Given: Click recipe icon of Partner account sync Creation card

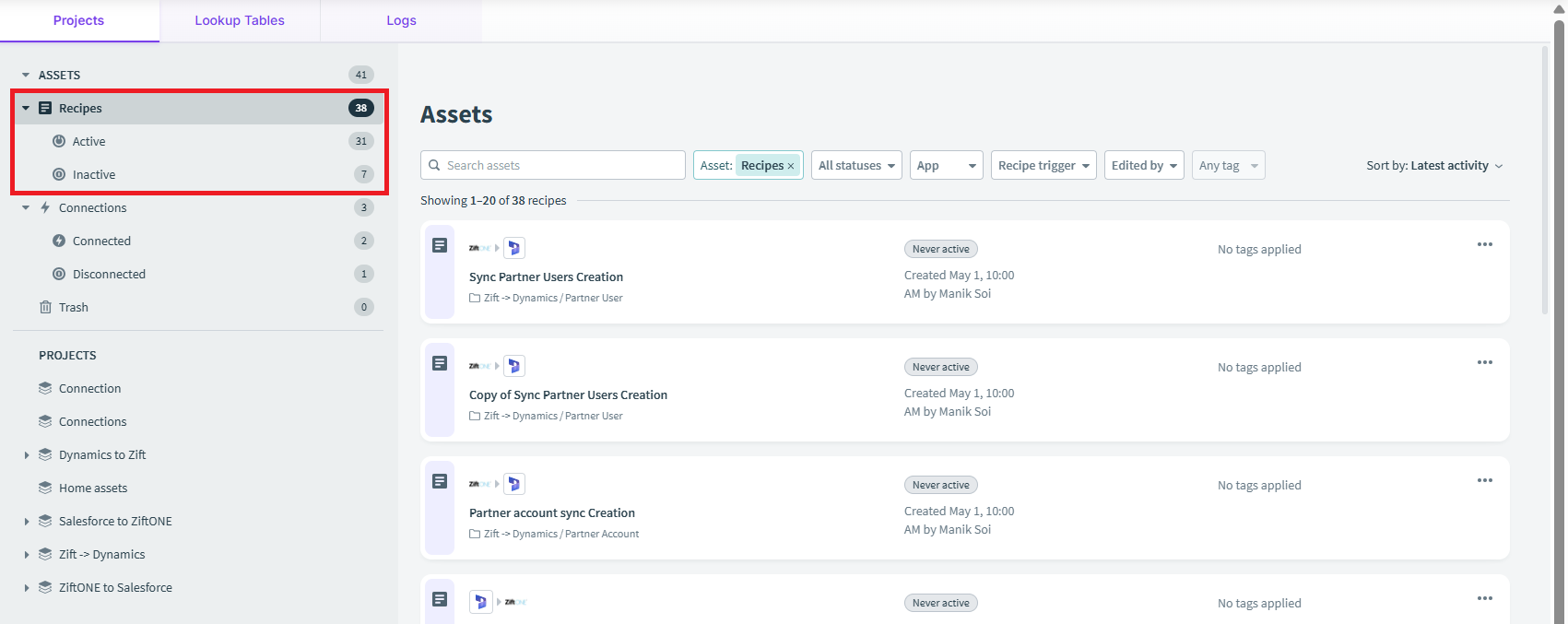Looking at the screenshot, I should click(x=440, y=481).
